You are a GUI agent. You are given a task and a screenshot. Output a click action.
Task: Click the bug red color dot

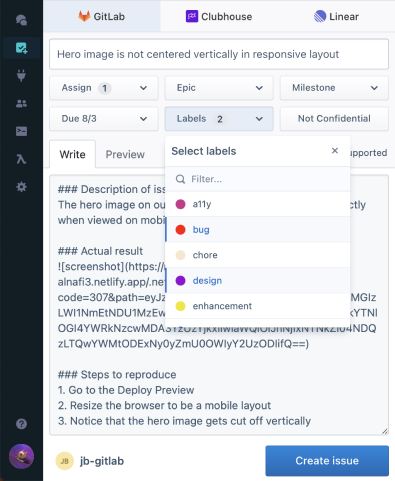(180, 229)
